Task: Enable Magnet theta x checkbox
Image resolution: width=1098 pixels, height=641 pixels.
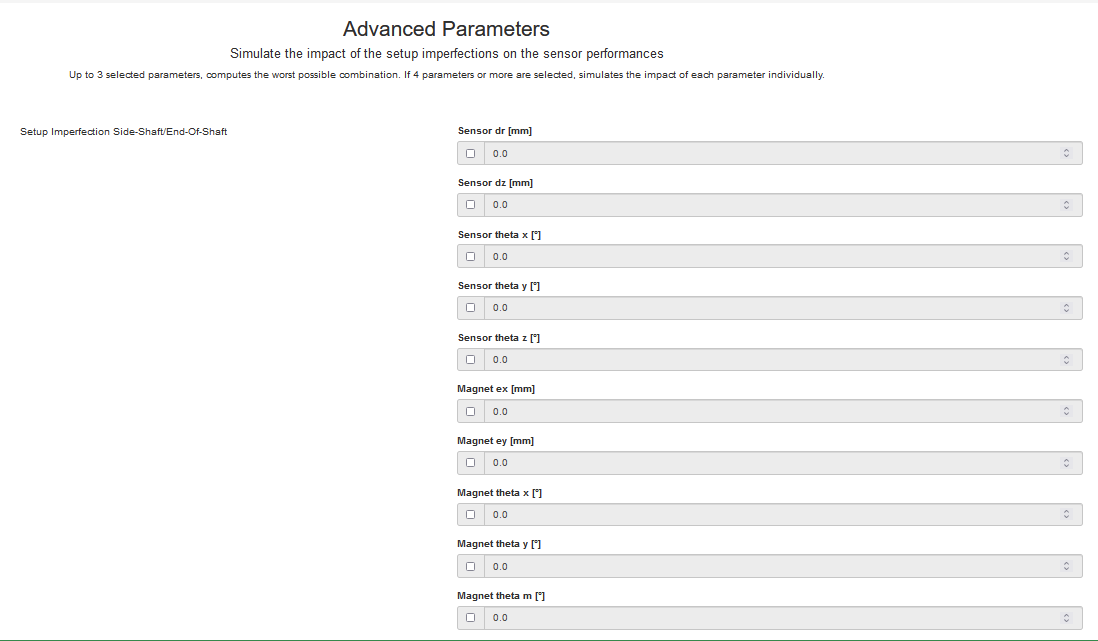Action: click(x=471, y=514)
